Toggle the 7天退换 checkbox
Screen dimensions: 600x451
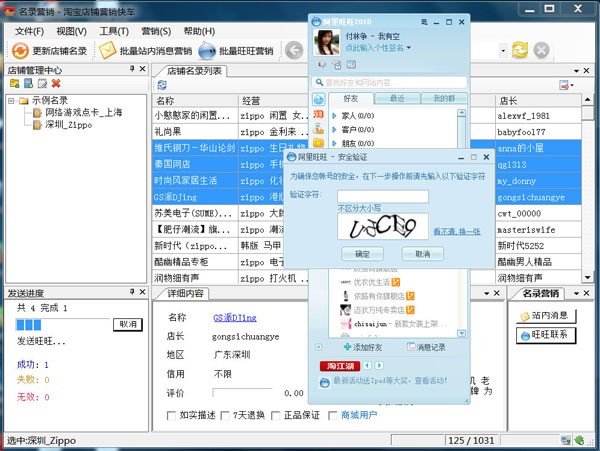click(225, 415)
